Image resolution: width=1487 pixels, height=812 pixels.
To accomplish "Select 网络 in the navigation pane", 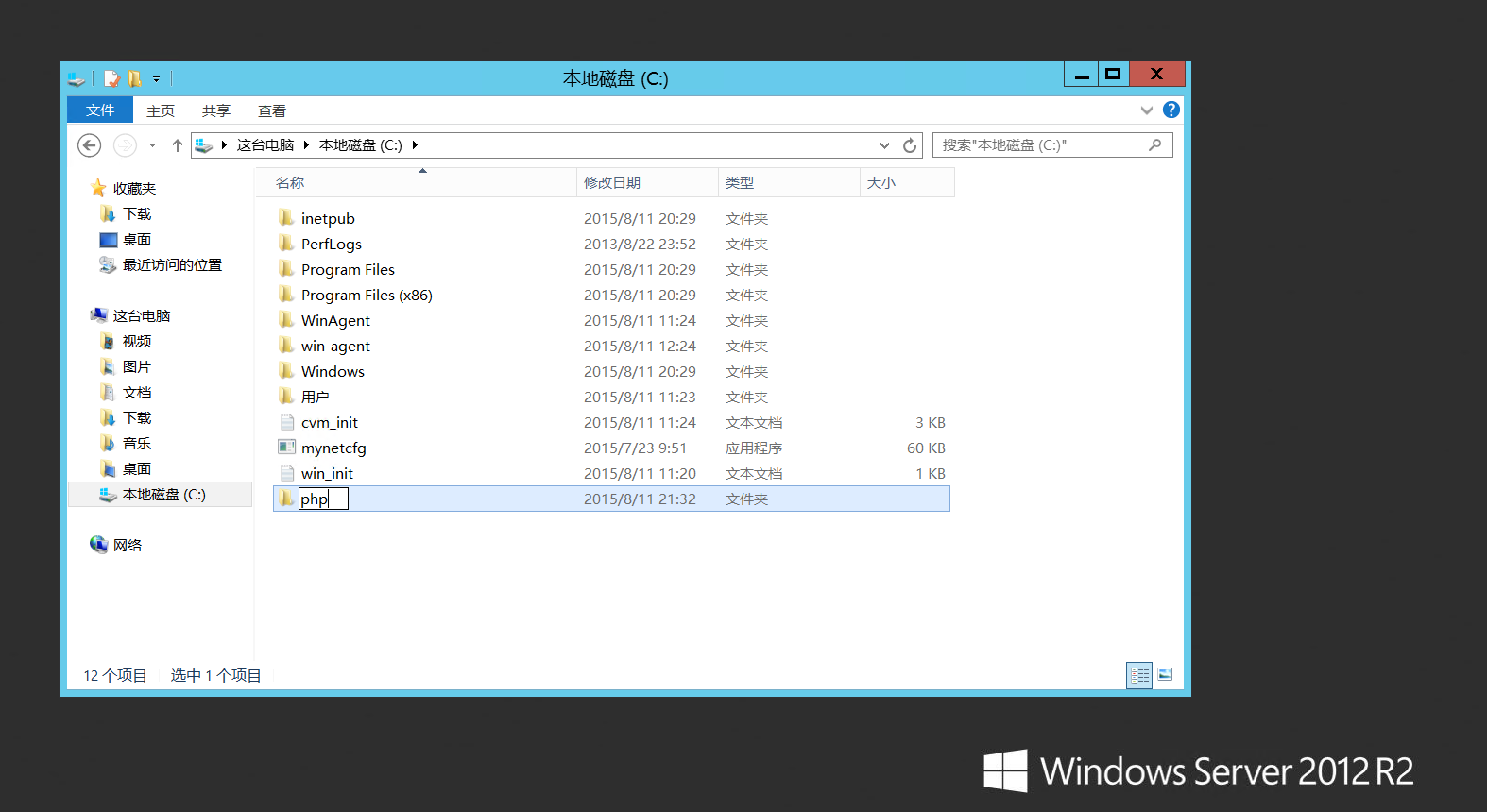I will pyautogui.click(x=128, y=545).
